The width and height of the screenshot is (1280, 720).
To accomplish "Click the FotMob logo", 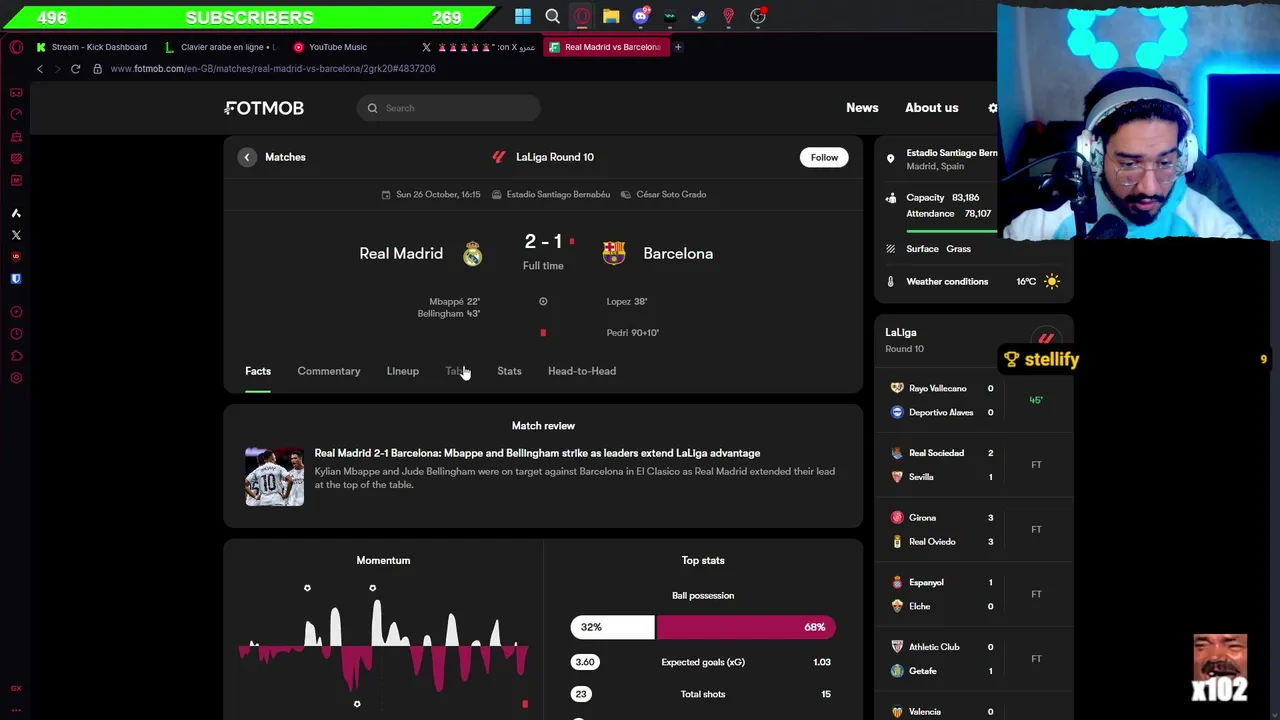I will pyautogui.click(x=264, y=108).
